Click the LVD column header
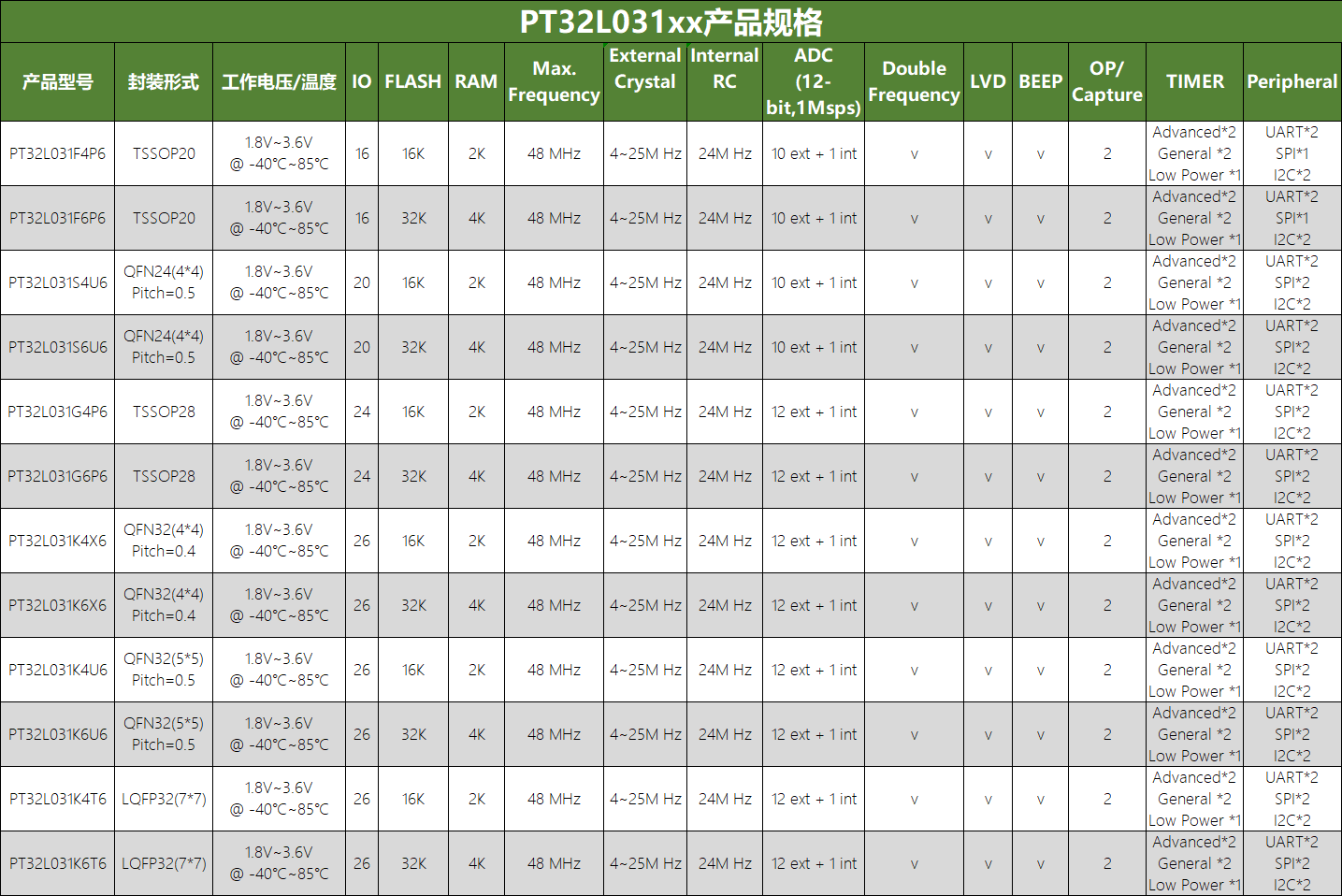1342x896 pixels. point(988,81)
